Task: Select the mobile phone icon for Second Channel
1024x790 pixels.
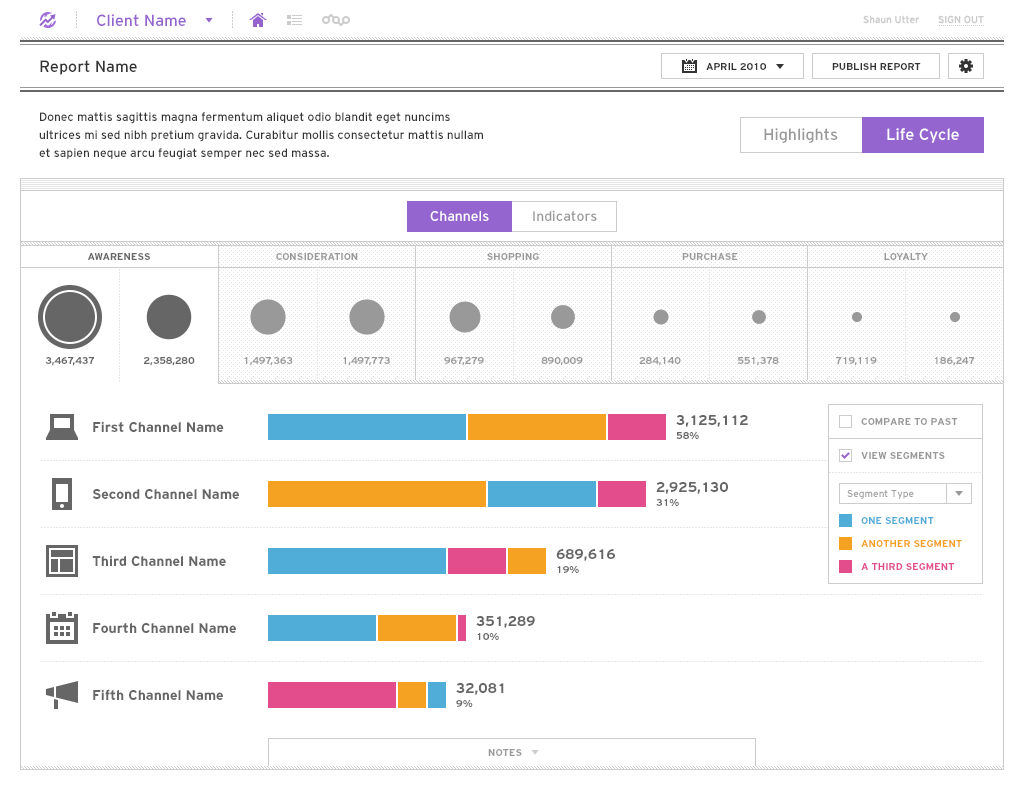Action: pyautogui.click(x=62, y=494)
